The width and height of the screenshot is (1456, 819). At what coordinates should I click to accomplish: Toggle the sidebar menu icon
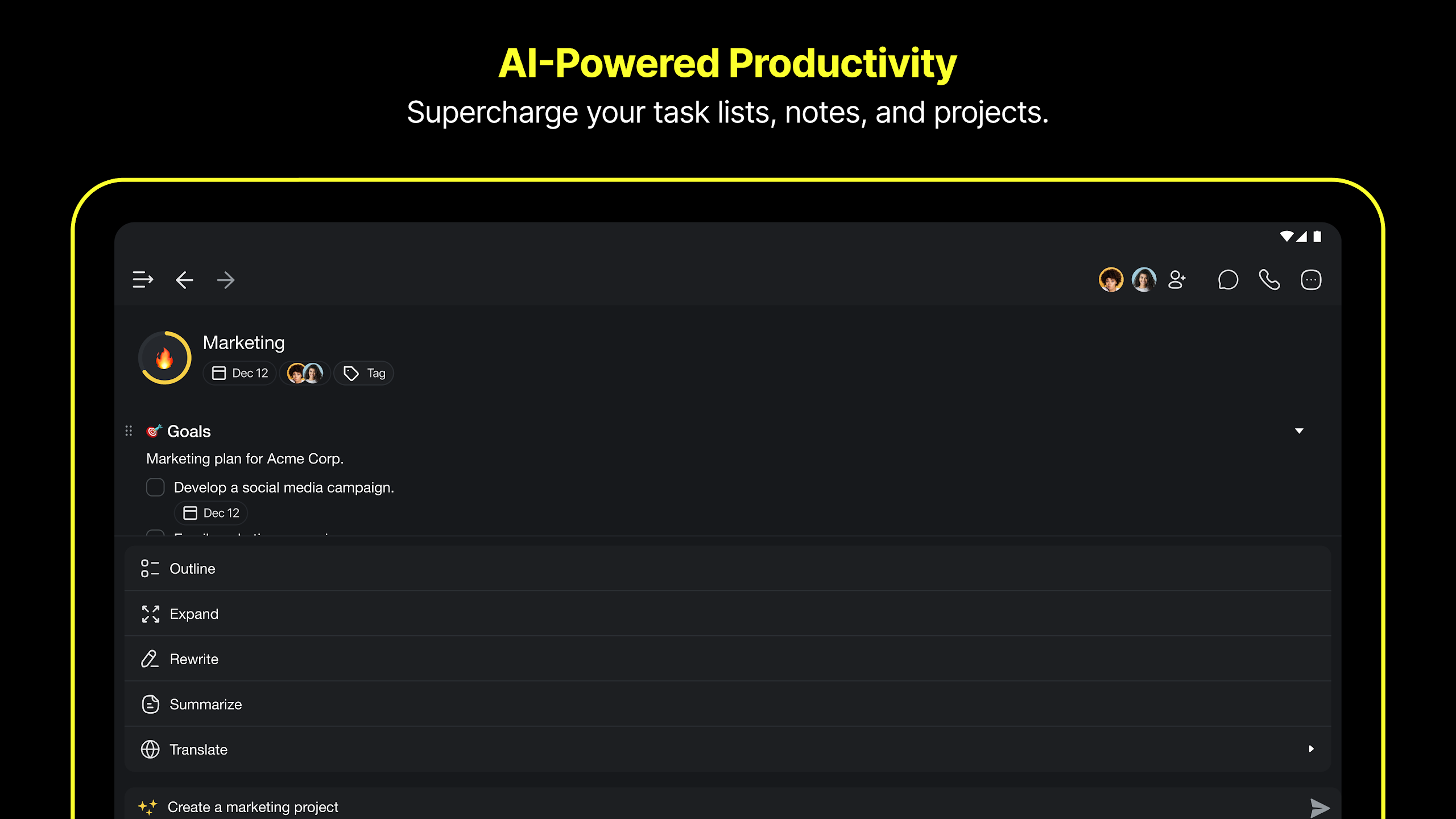143,280
